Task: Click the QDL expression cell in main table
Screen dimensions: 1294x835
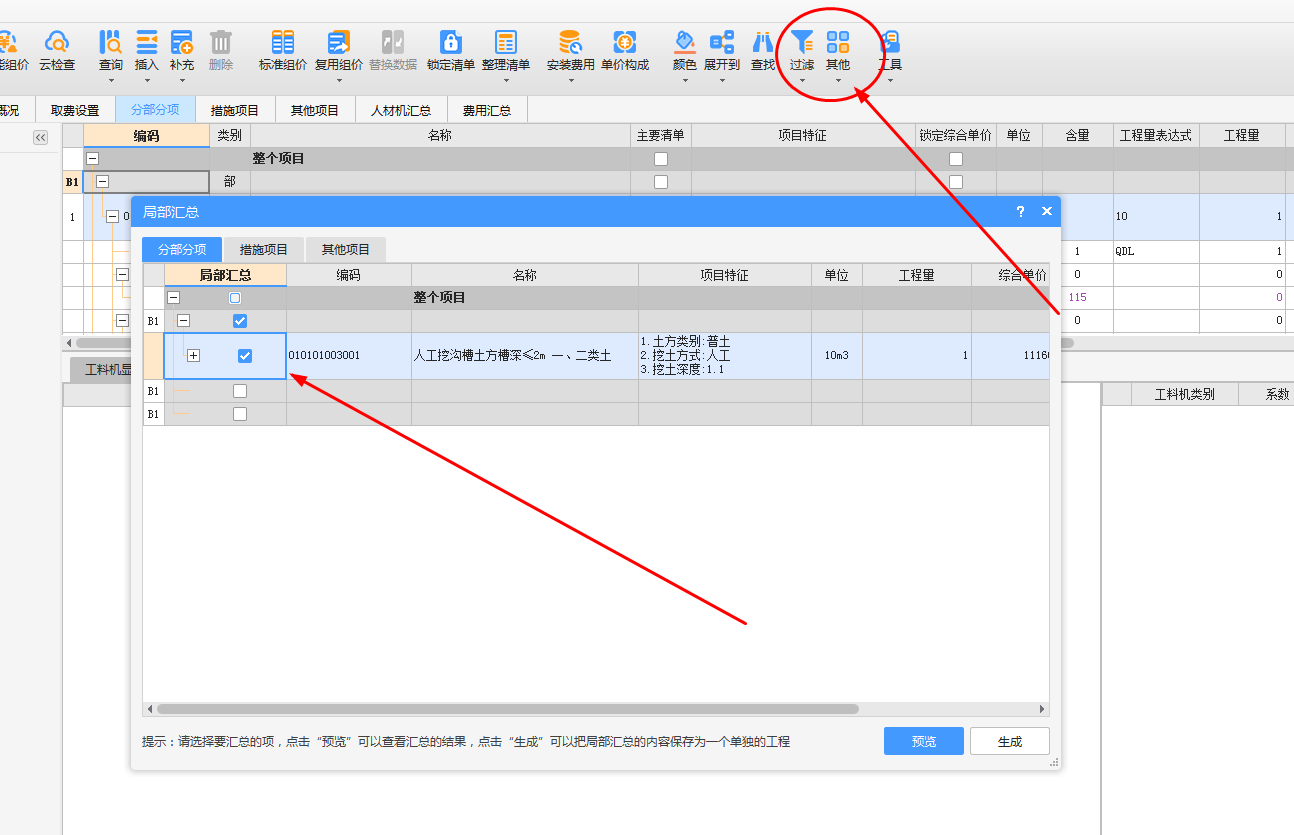Action: tap(1156, 252)
